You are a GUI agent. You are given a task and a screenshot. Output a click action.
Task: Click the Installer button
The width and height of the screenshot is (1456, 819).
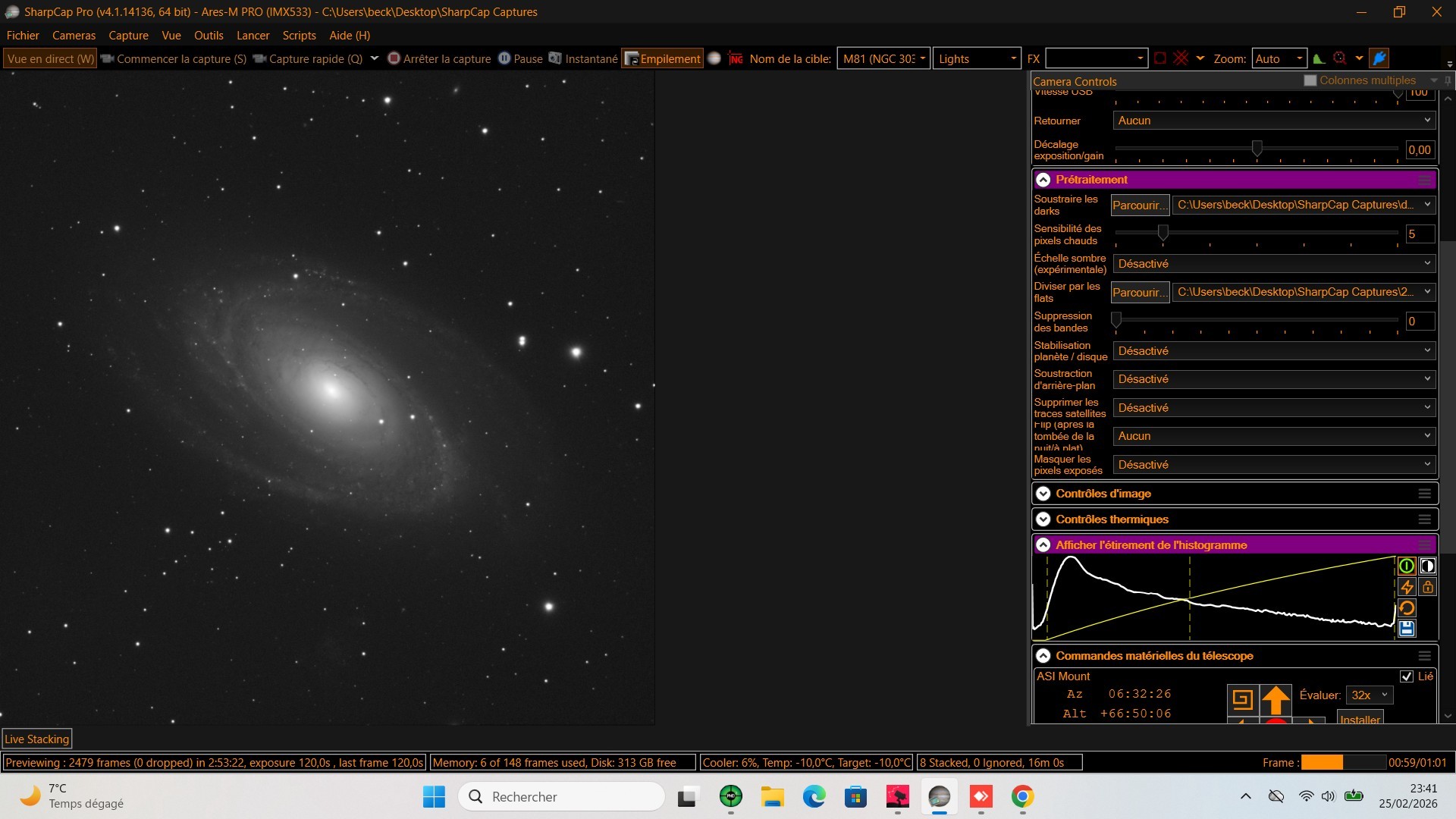(1360, 717)
